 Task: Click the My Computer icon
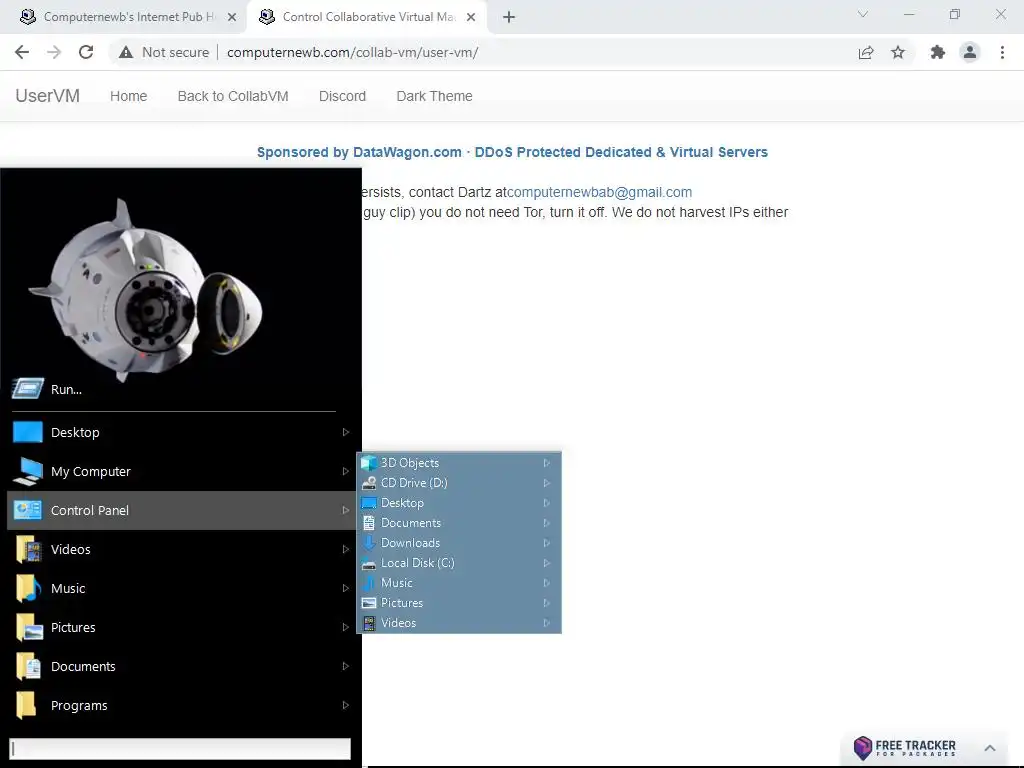pos(27,472)
